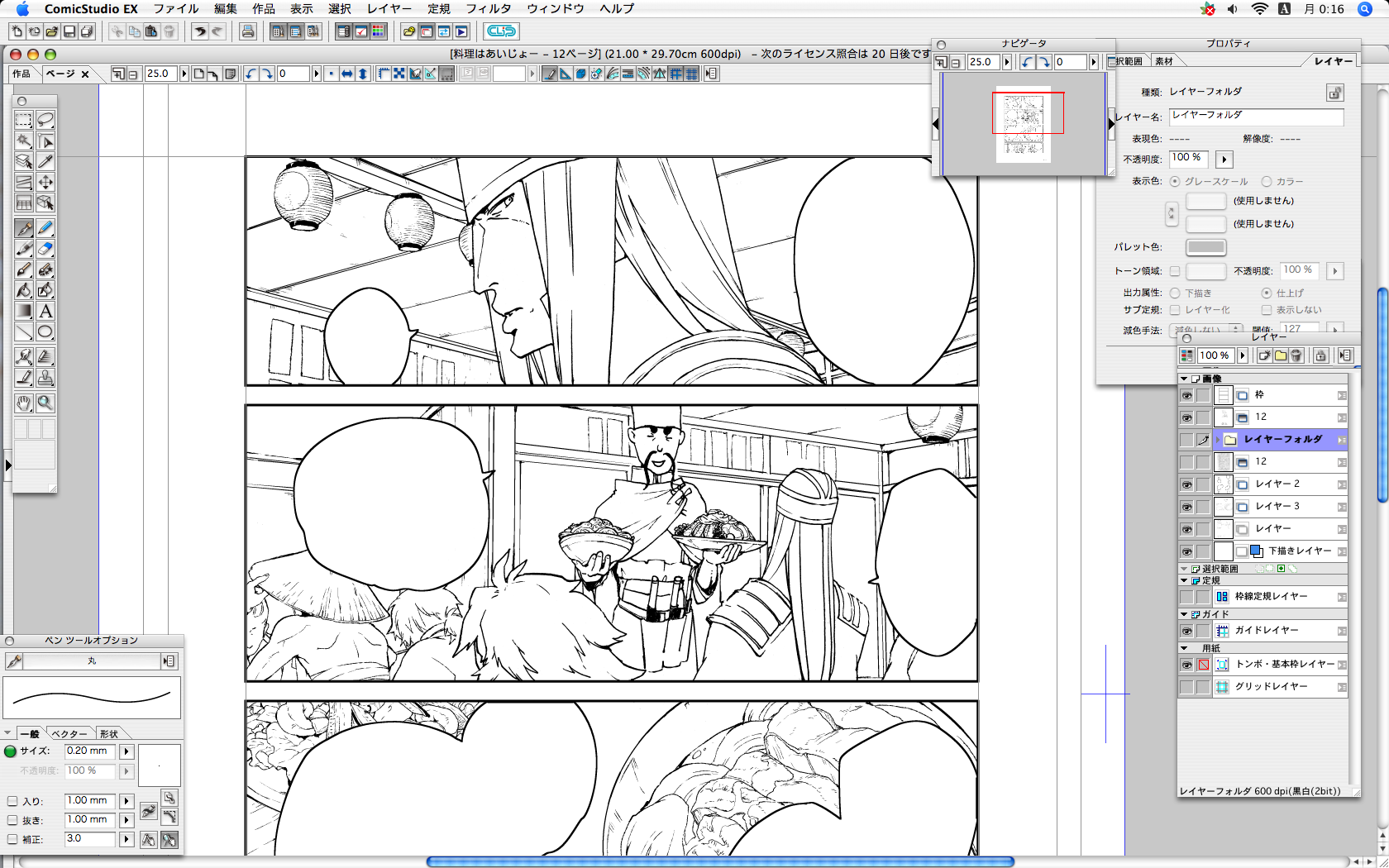Screen dimensions: 1389x868
Task: Expand the レイヤーフォルダ folder triangle
Action: (x=1218, y=440)
